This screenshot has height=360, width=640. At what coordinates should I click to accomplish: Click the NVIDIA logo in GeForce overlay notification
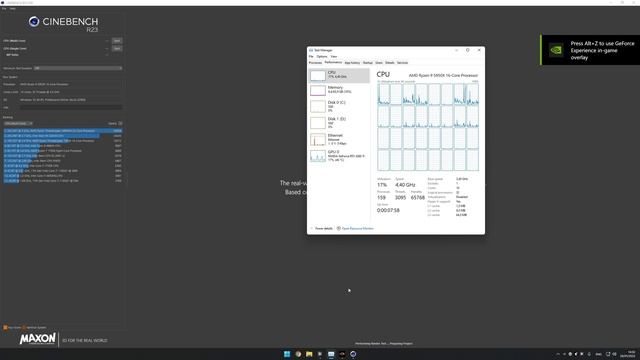pyautogui.click(x=556, y=50)
